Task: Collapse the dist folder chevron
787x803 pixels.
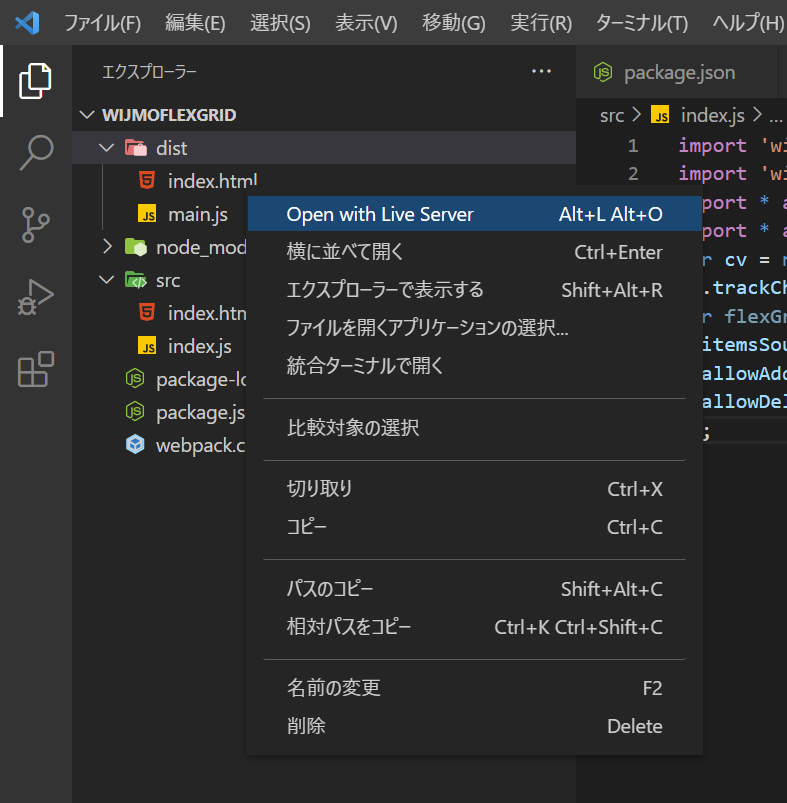Action: pos(107,148)
